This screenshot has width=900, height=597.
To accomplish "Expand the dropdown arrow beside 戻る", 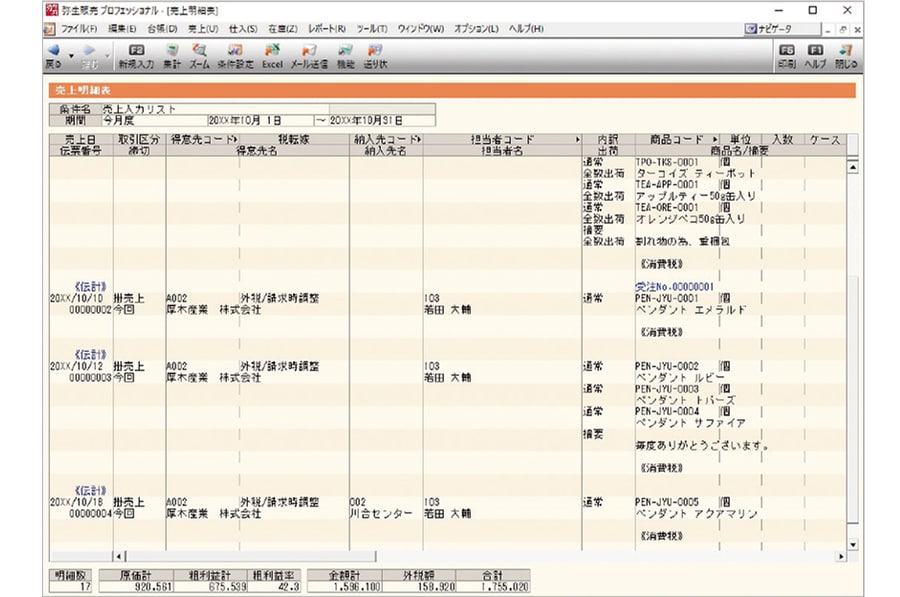I will click(71, 56).
